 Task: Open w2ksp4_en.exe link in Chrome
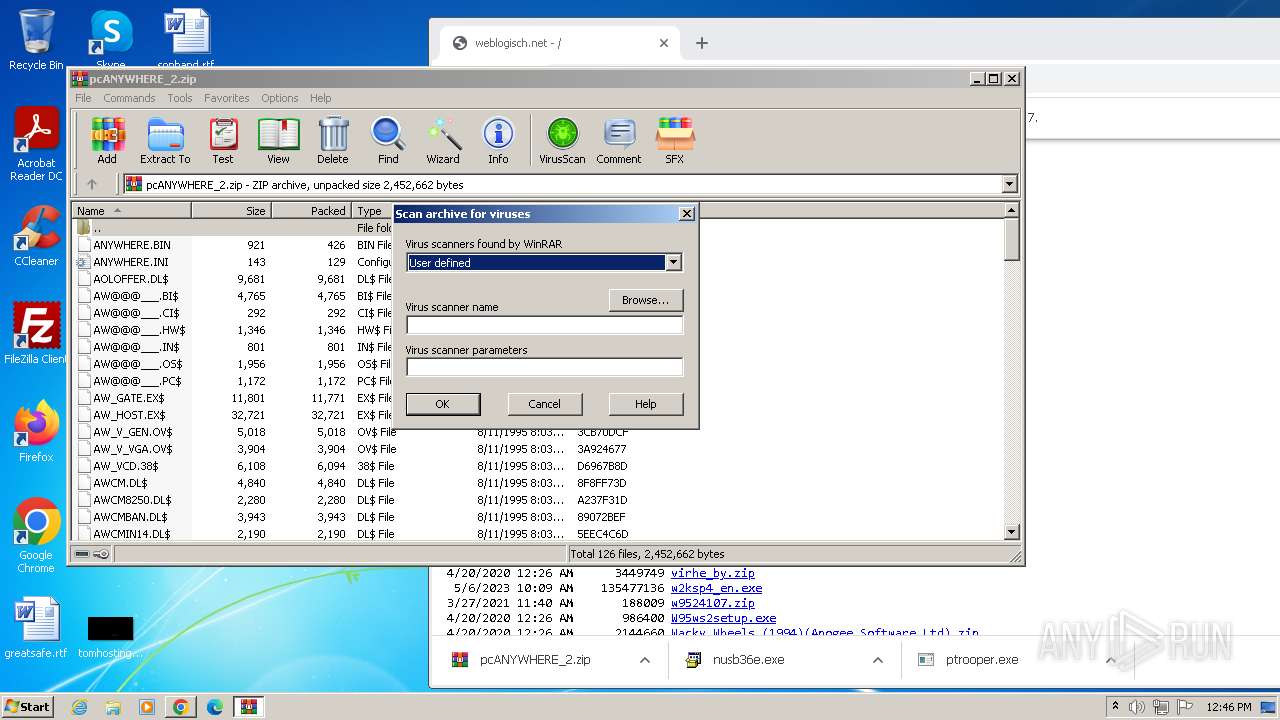[717, 588]
